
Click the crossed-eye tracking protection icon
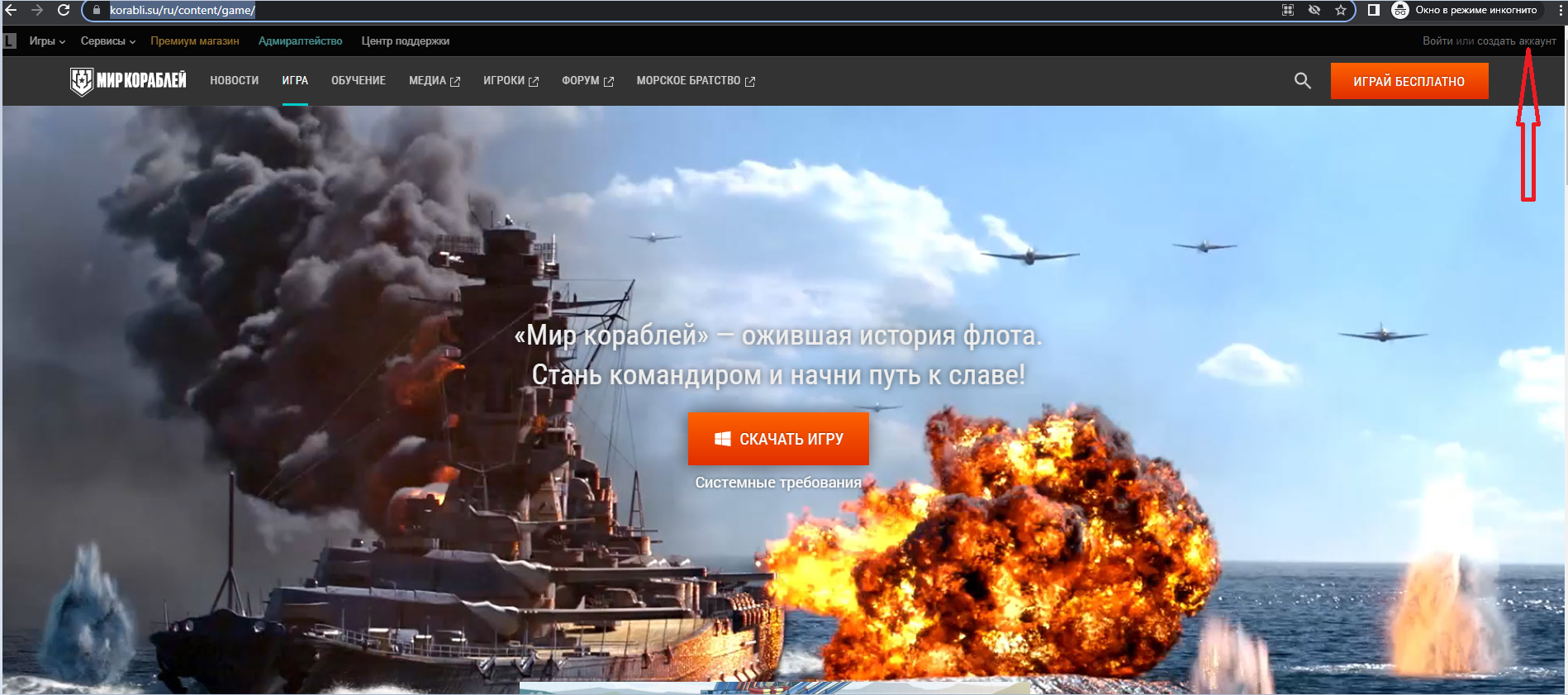(x=1314, y=11)
